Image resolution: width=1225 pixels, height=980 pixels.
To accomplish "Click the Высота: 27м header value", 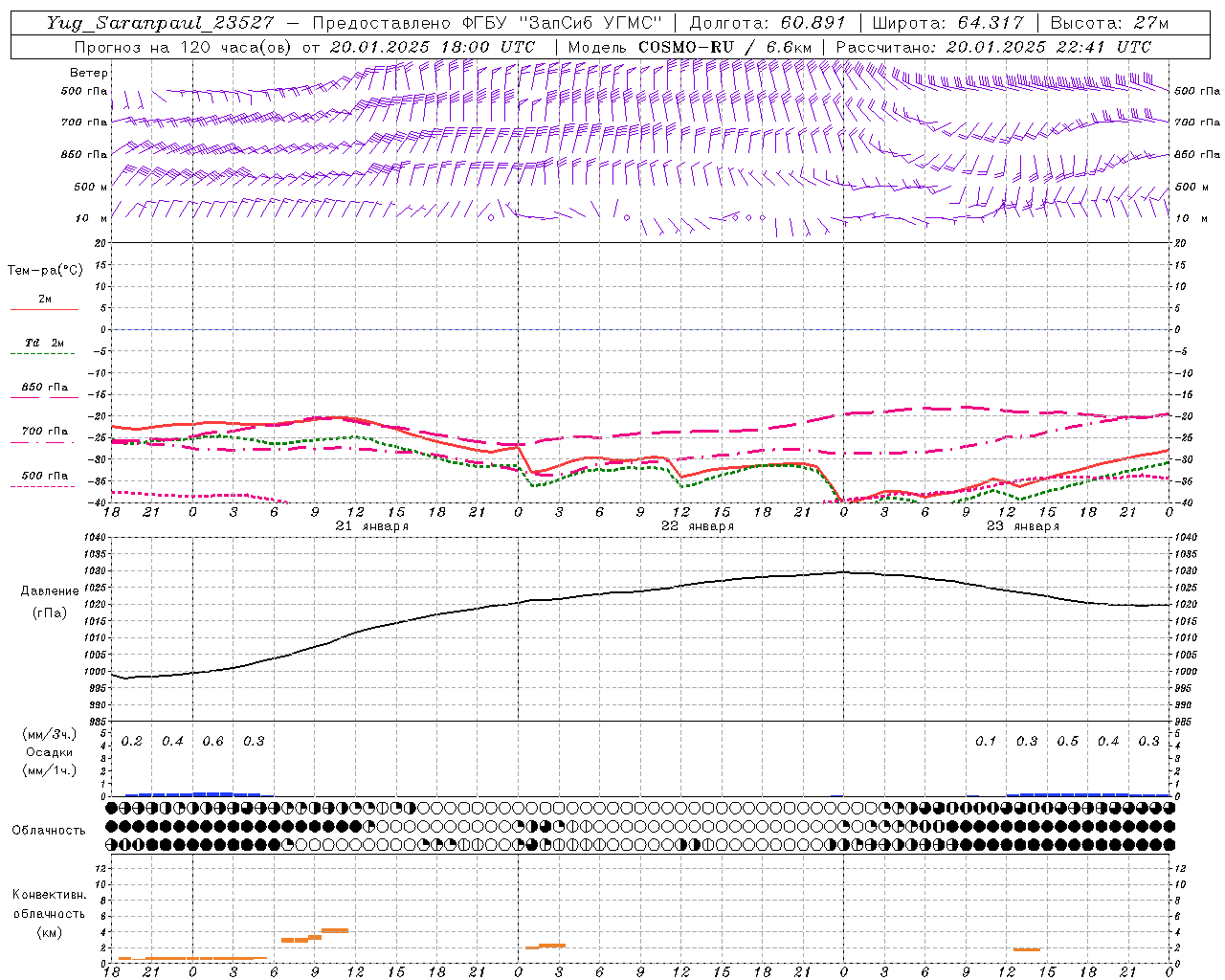I will click(1109, 23).
